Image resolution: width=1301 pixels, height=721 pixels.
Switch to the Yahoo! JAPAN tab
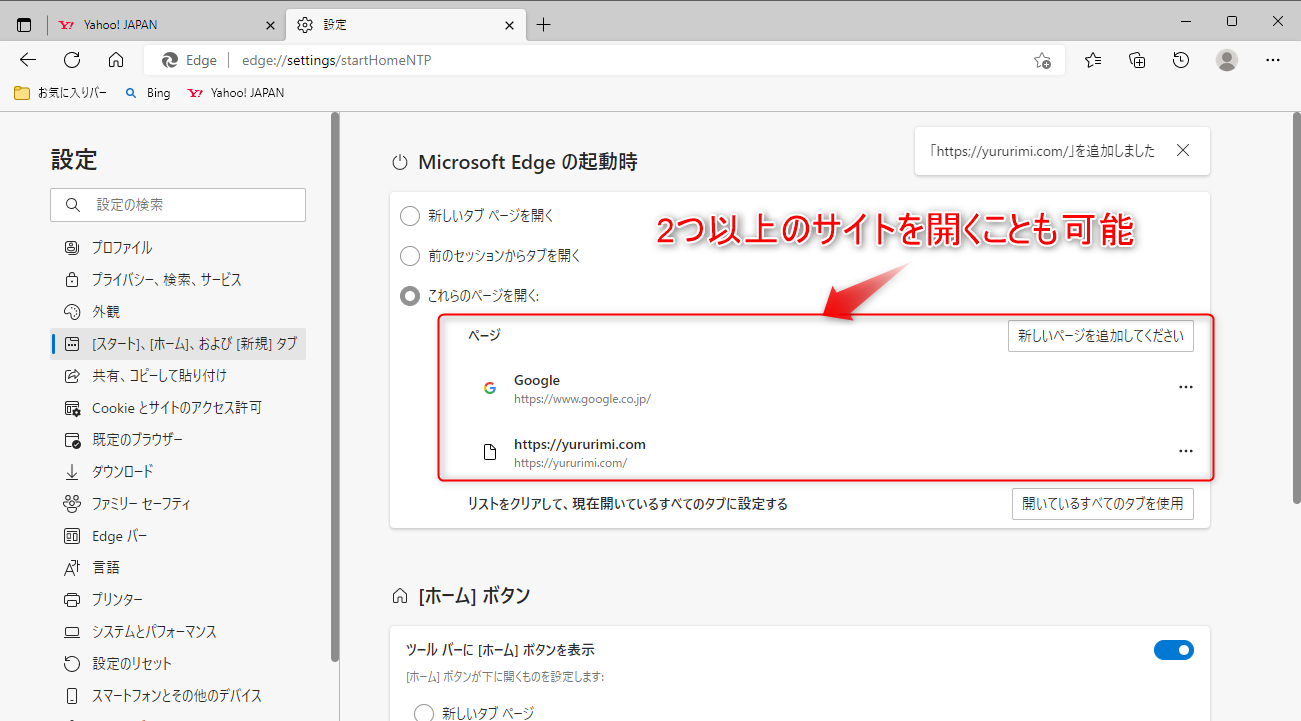(x=166, y=25)
